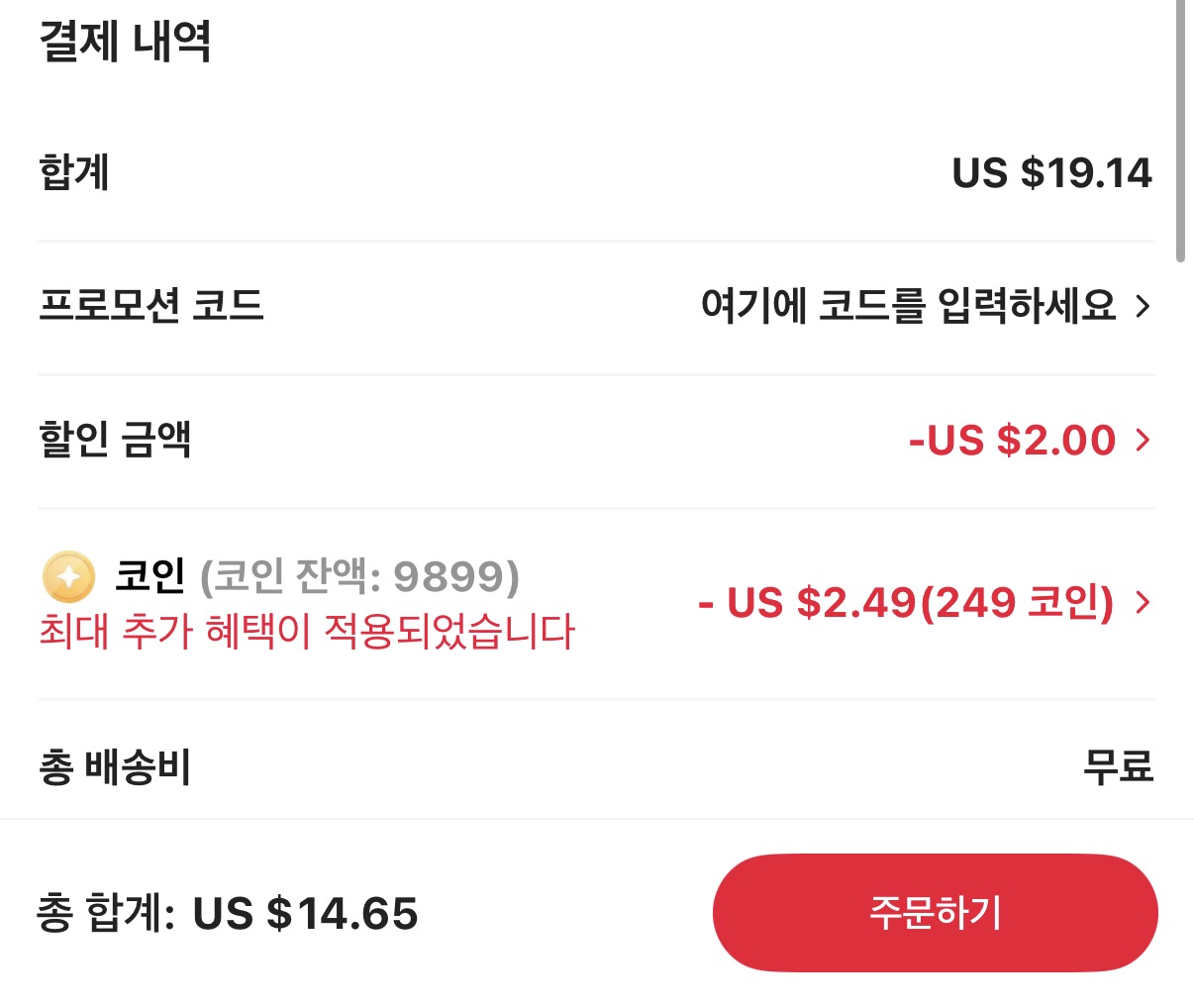Enter a code via 여기에 코드를 입력하세요
The height and width of the screenshot is (1008, 1194).
click(x=908, y=305)
